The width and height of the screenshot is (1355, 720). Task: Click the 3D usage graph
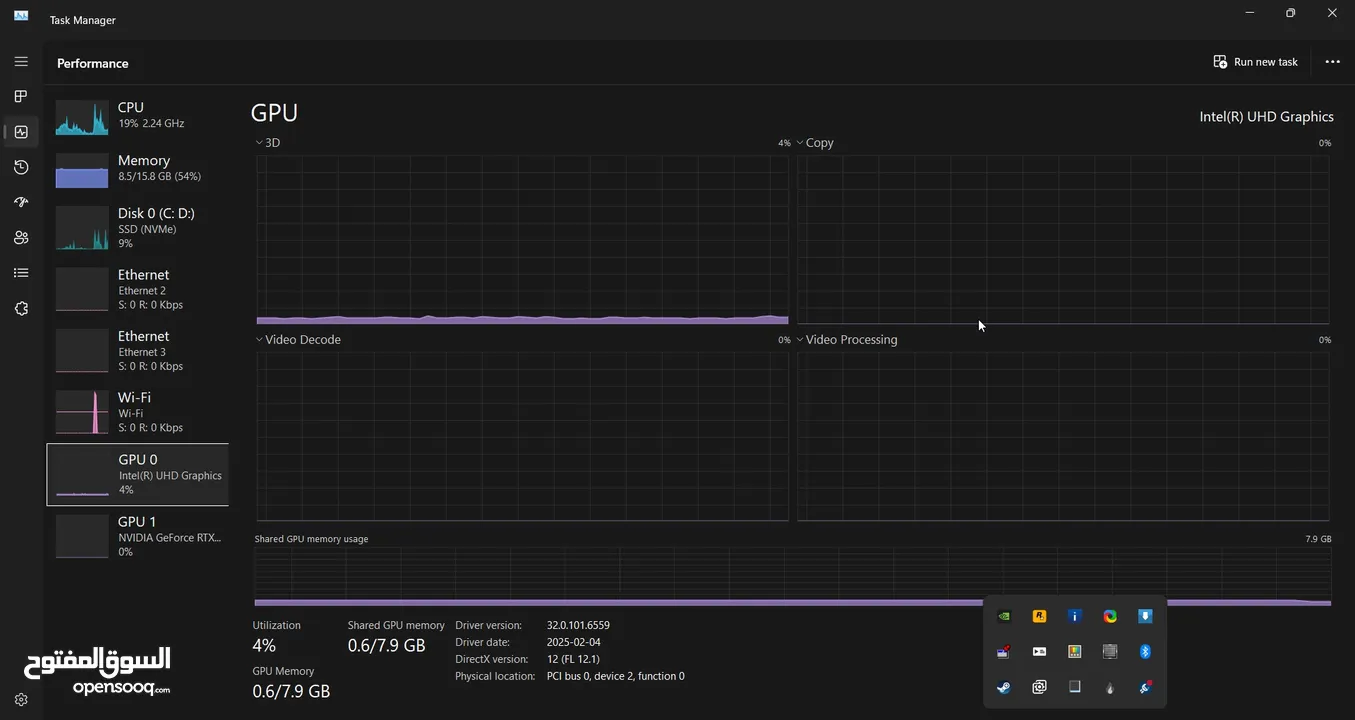pos(522,240)
